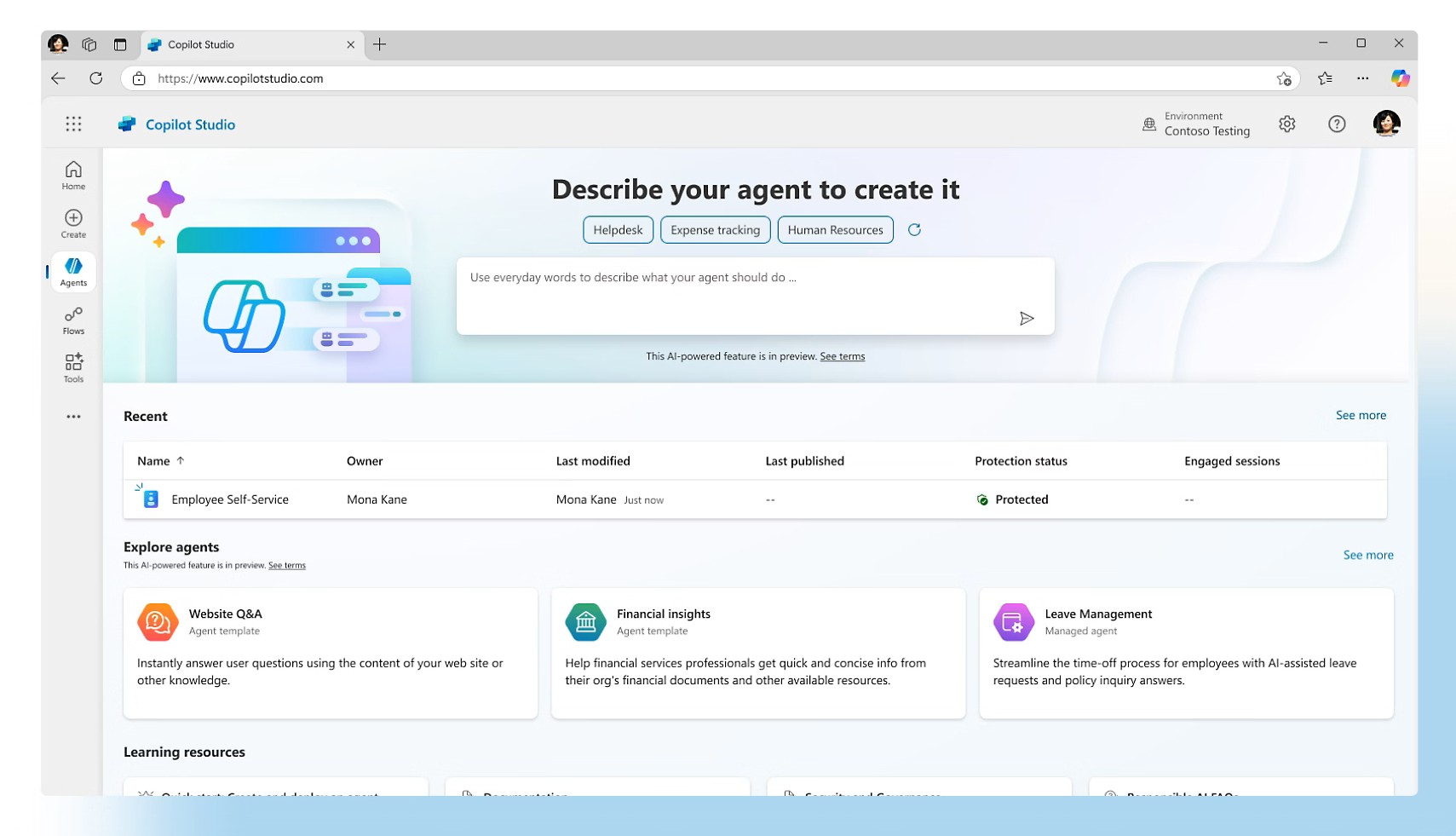Open the Contoso Testing environment picker
Screen dimensions: 1456x836
coord(1196,124)
